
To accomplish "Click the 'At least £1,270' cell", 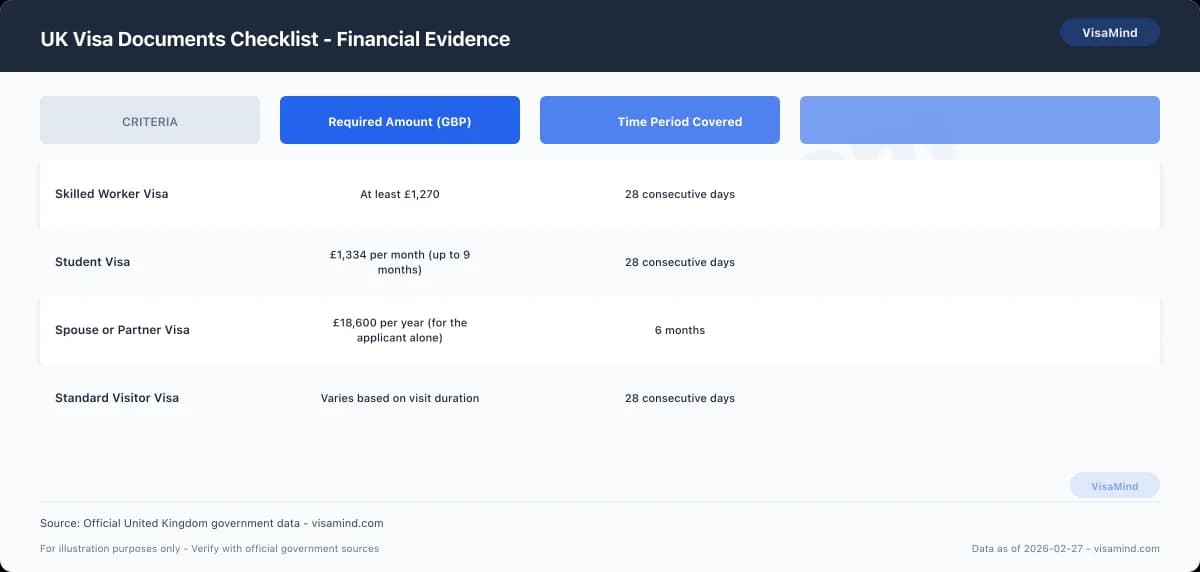I will [400, 194].
